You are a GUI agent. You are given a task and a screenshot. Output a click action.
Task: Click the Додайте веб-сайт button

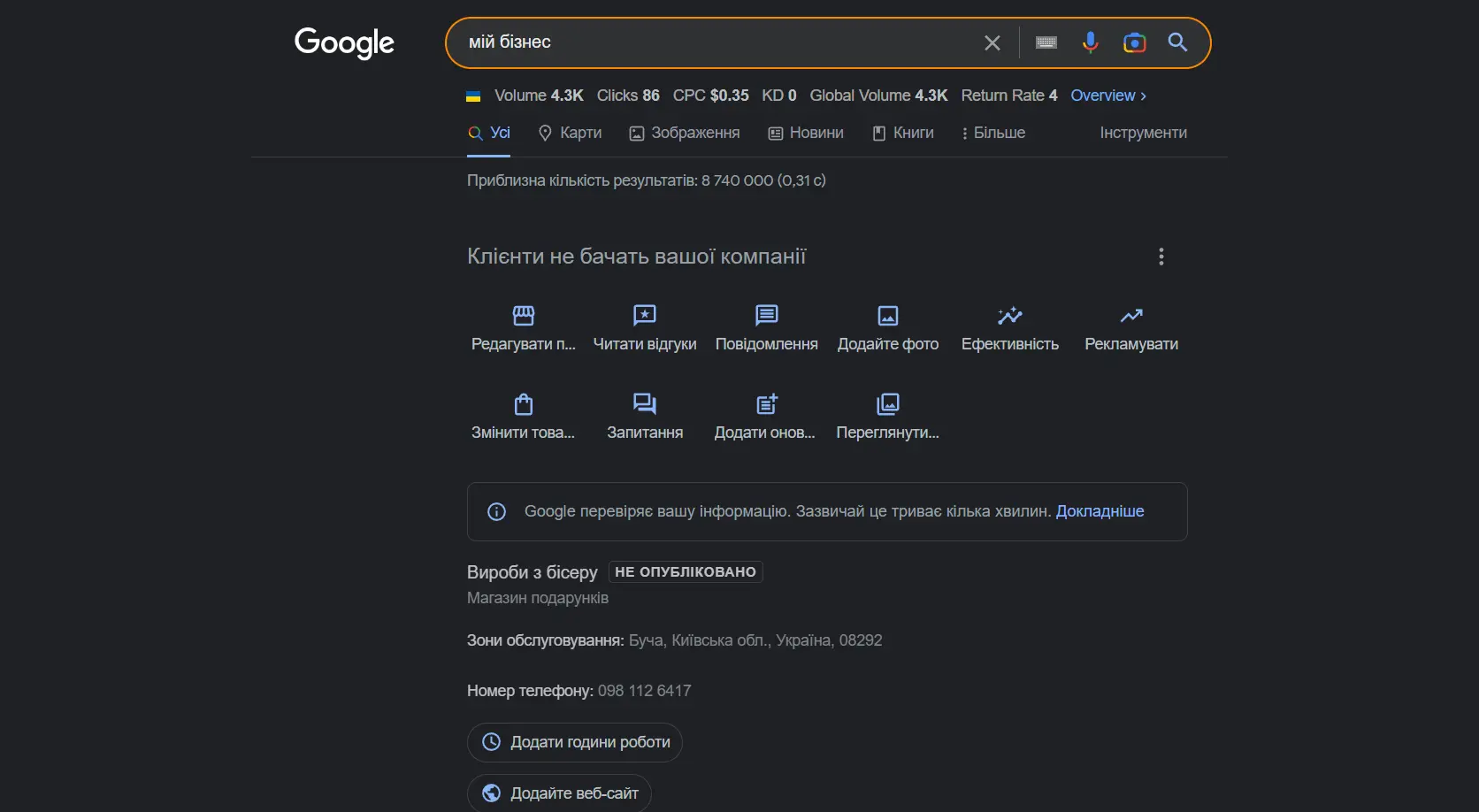coord(559,793)
